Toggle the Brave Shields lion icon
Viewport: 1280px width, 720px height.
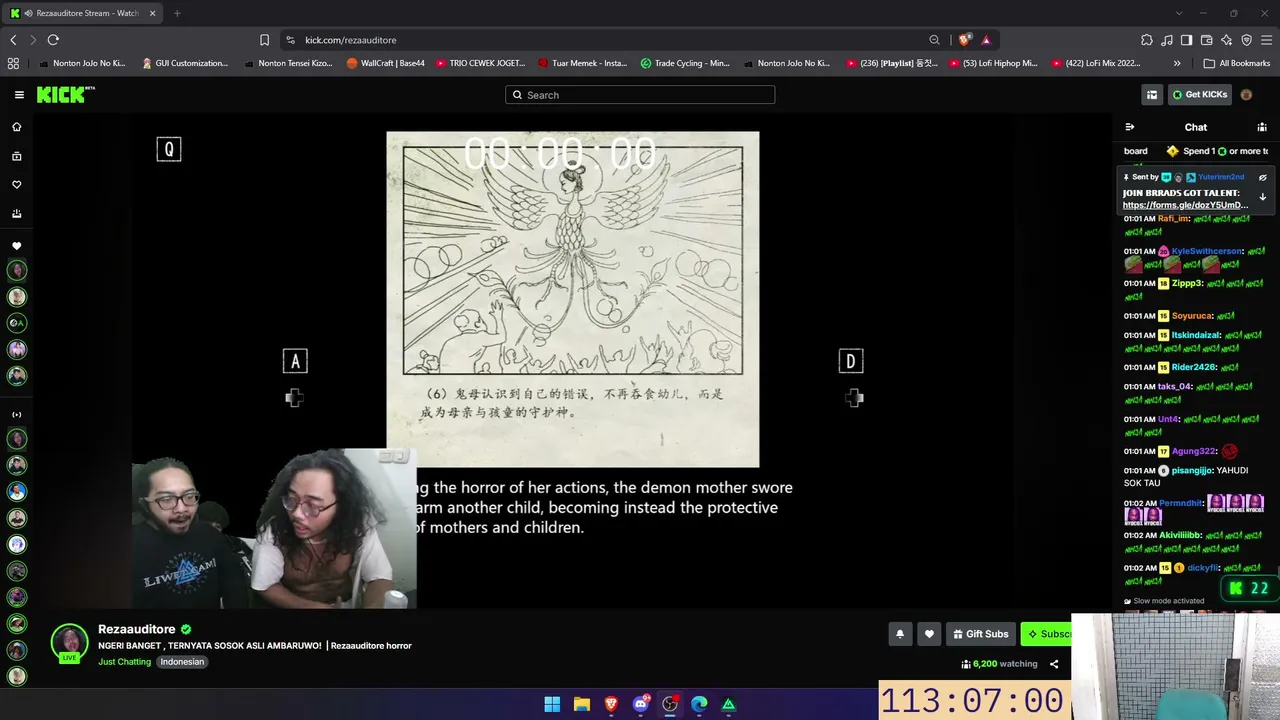pos(964,40)
